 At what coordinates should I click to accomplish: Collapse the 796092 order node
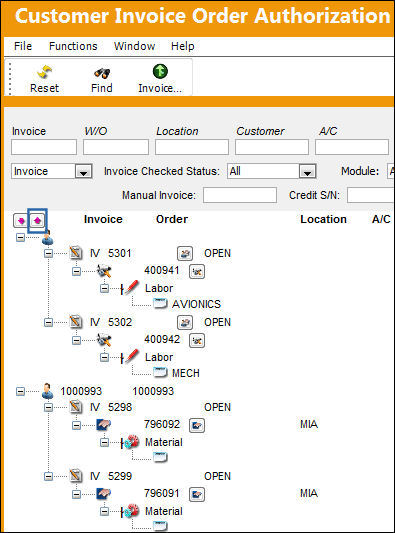point(76,425)
